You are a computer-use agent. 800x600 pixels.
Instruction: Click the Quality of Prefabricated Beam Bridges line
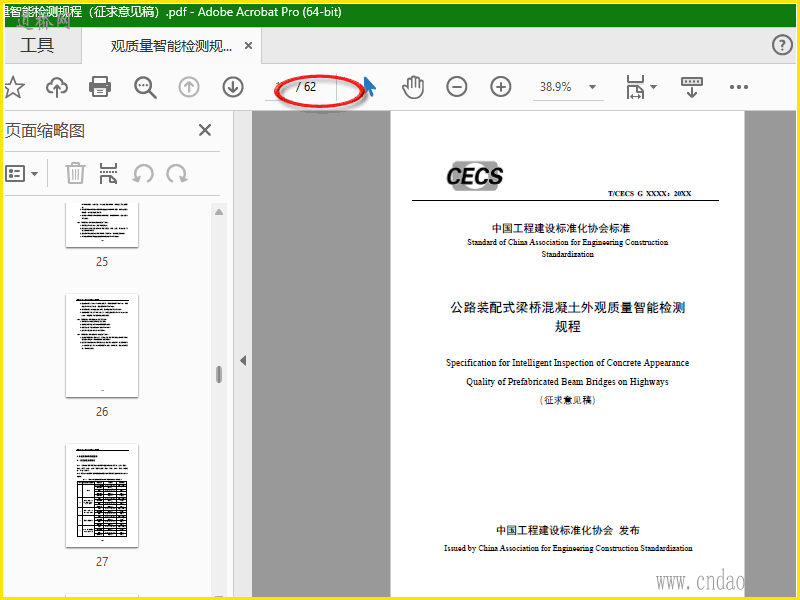(x=567, y=382)
